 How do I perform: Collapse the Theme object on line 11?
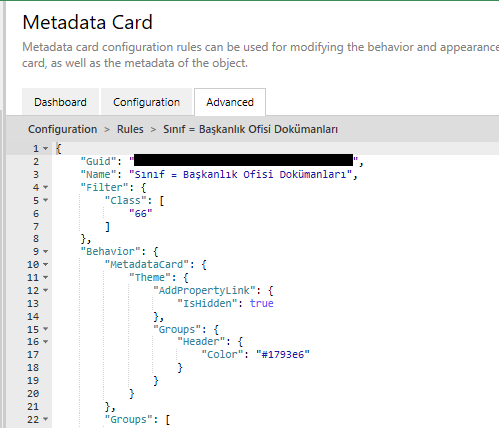point(46,278)
